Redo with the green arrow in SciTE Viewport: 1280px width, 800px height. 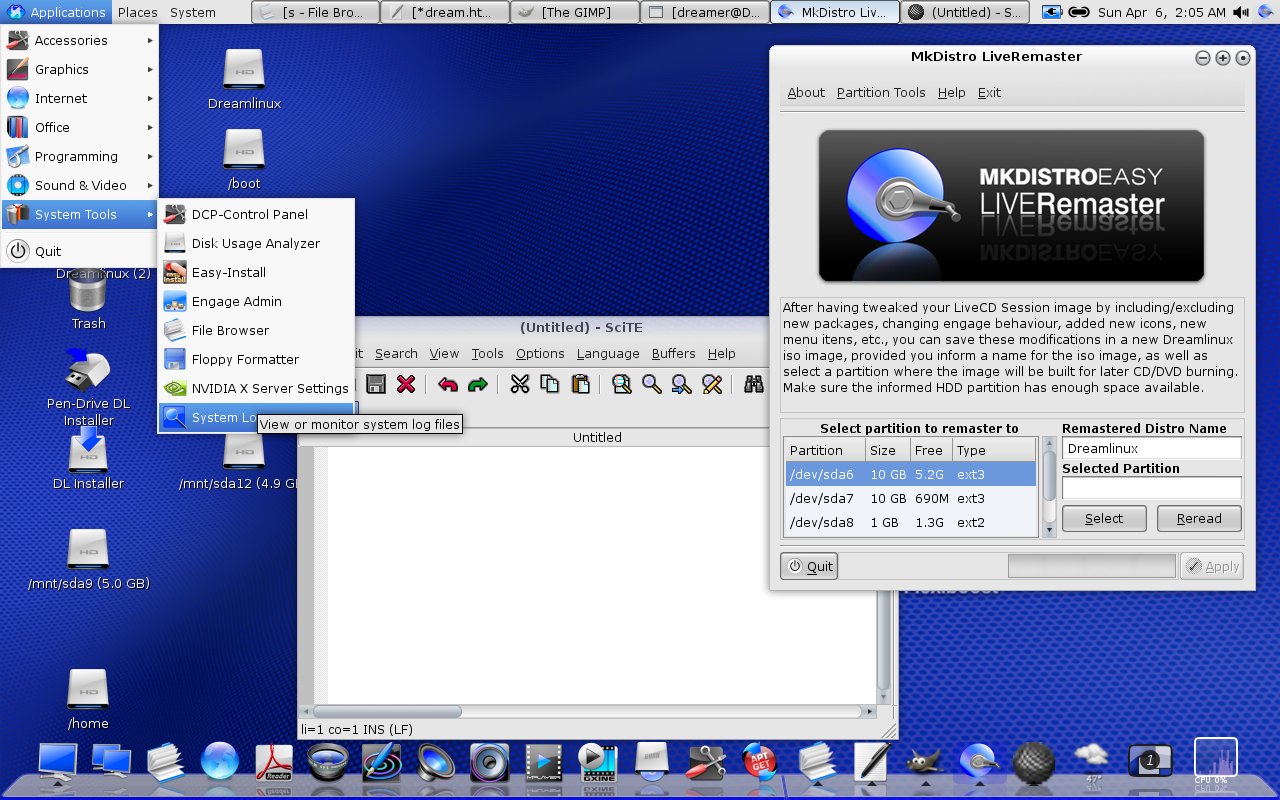[x=478, y=384]
